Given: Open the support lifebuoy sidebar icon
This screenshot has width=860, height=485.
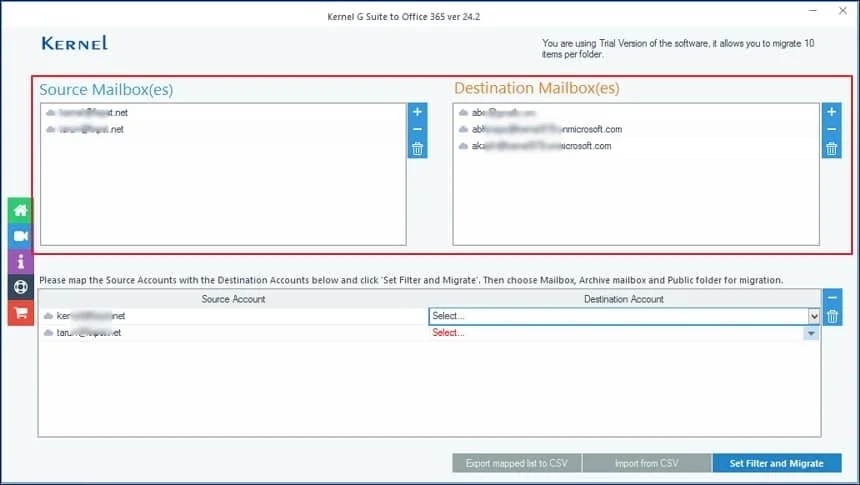Looking at the screenshot, I should 20,287.
